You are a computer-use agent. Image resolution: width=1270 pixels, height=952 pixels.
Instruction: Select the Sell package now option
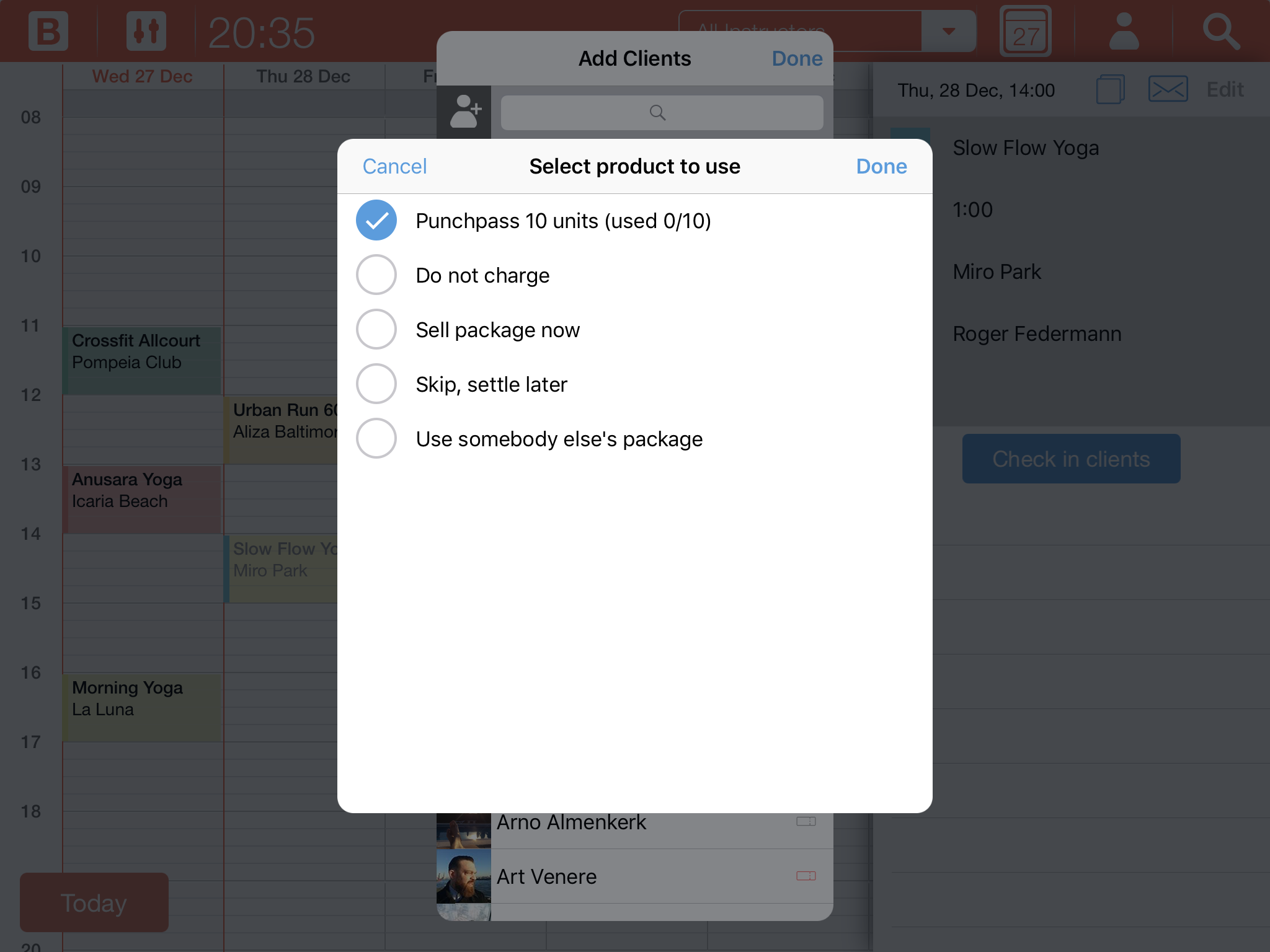(376, 330)
